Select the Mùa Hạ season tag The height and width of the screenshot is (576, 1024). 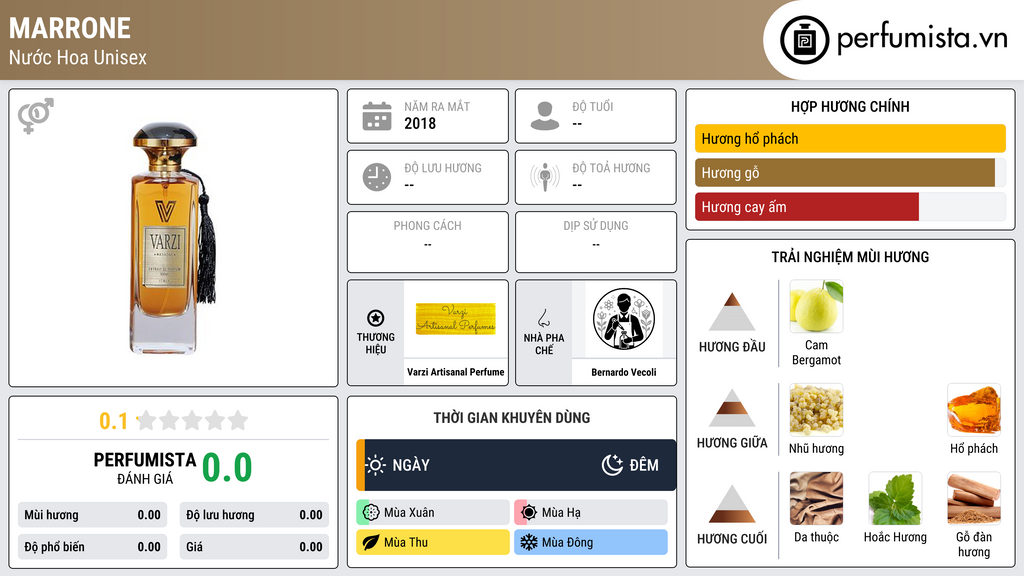[x=591, y=513]
